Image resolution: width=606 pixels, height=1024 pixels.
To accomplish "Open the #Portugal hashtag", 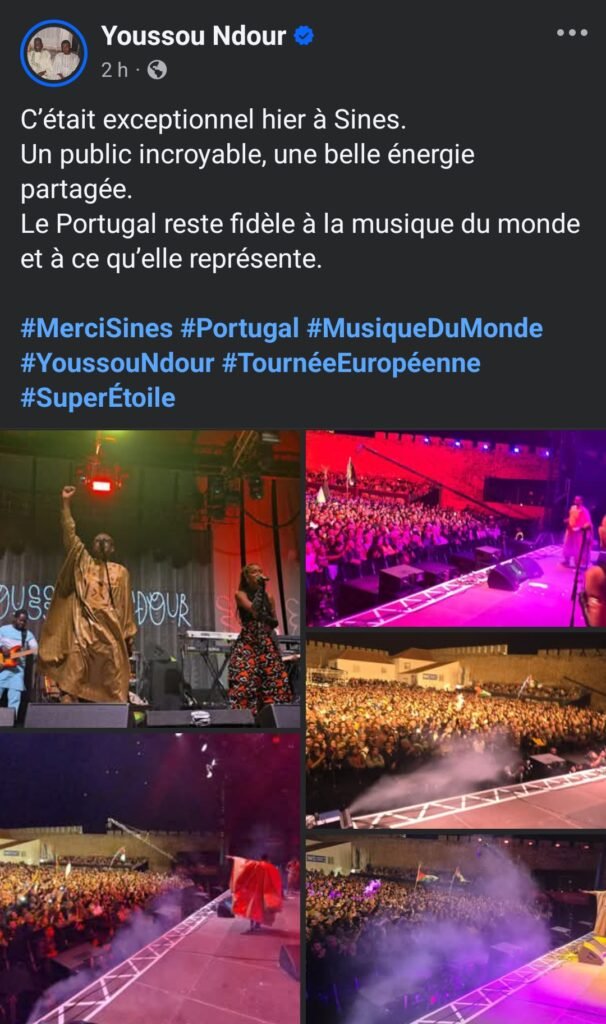I will (x=240, y=328).
